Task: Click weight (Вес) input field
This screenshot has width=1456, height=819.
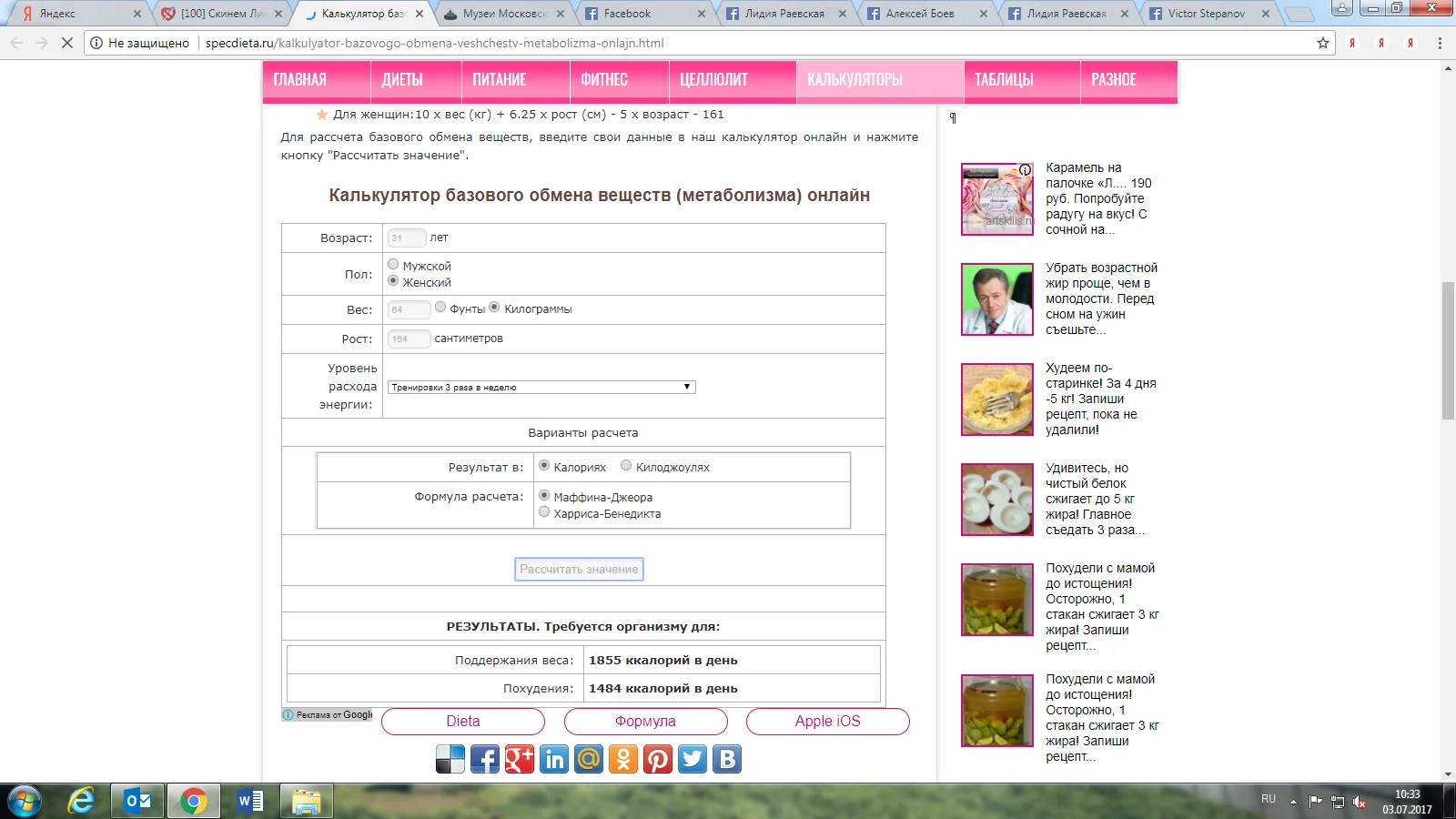Action: 409,309
